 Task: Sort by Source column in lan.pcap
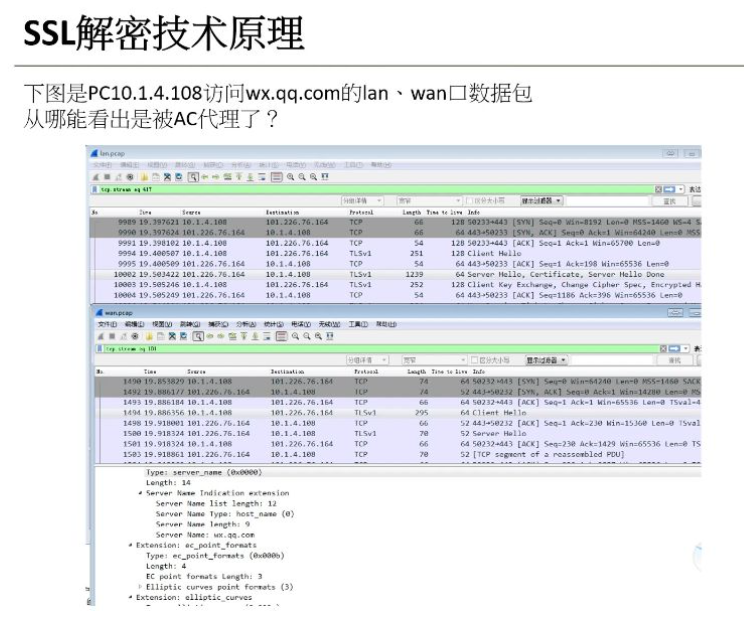click(x=191, y=213)
